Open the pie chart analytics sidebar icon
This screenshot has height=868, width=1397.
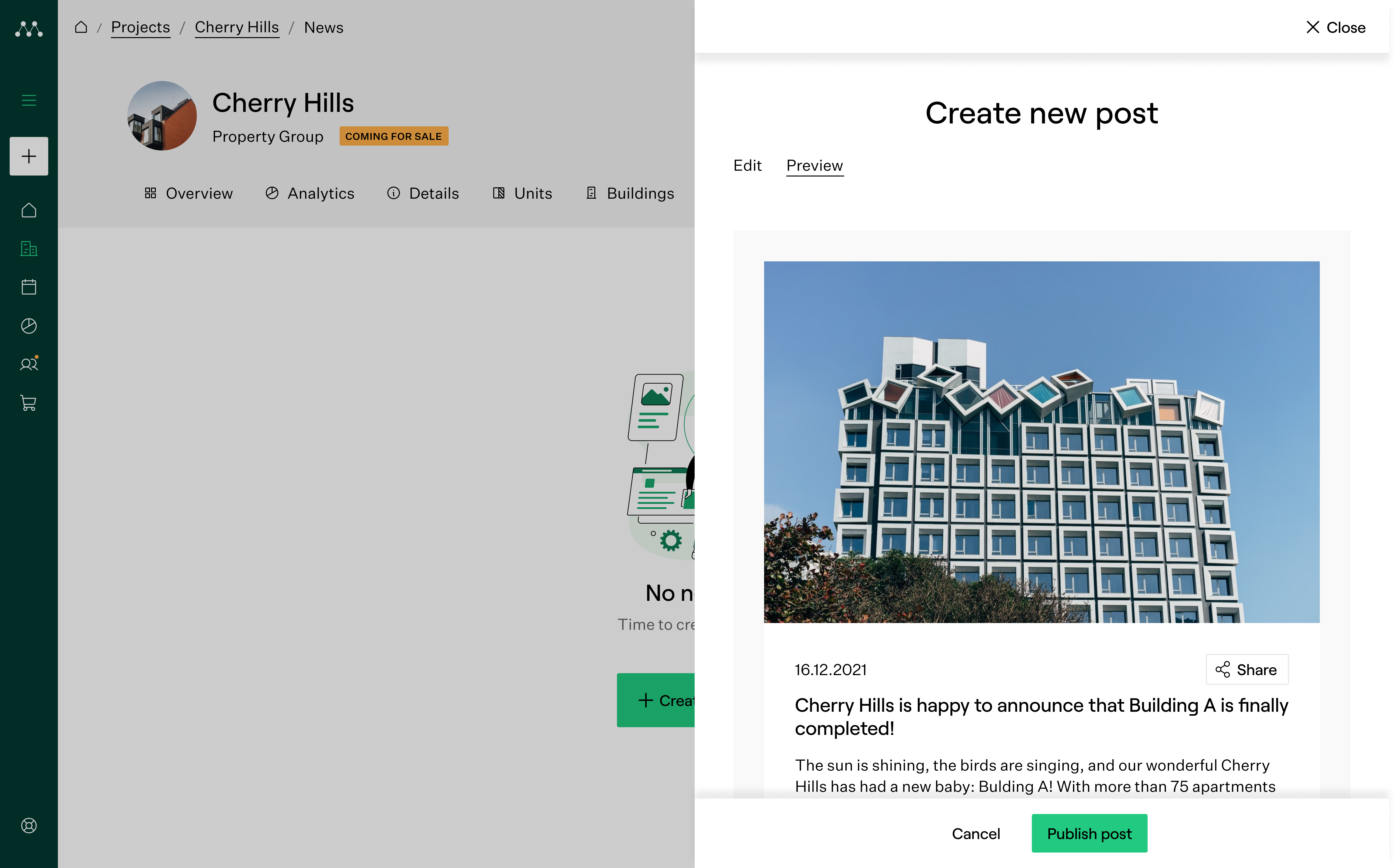[29, 325]
